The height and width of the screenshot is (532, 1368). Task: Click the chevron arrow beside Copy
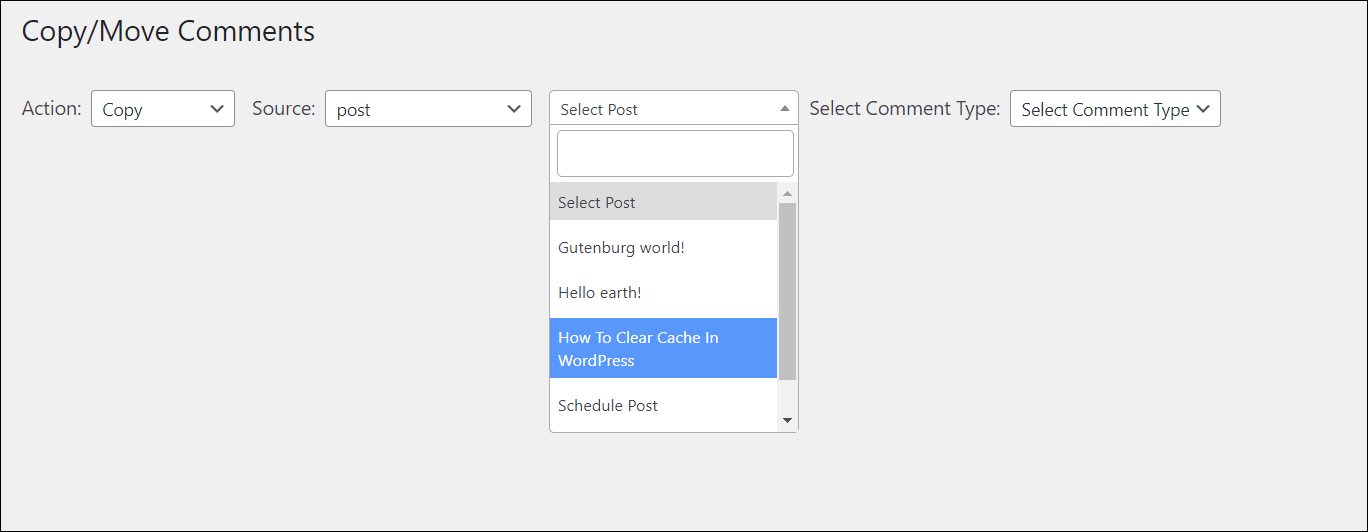point(217,109)
